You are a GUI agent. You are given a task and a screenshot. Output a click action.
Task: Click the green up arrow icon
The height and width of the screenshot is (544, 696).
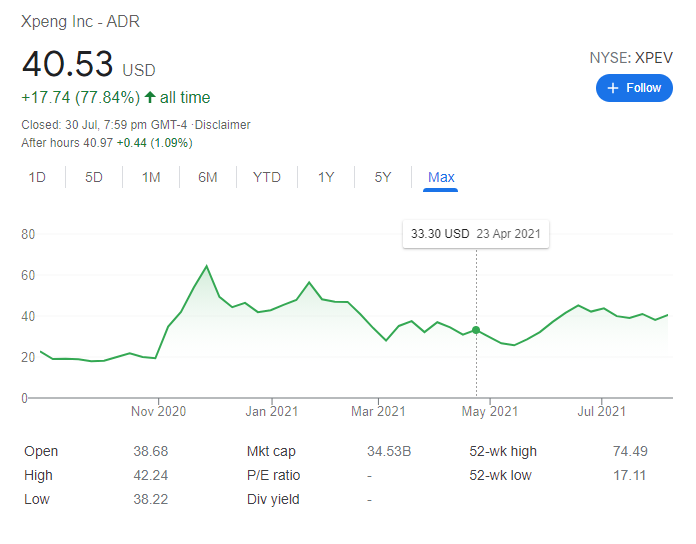(150, 97)
